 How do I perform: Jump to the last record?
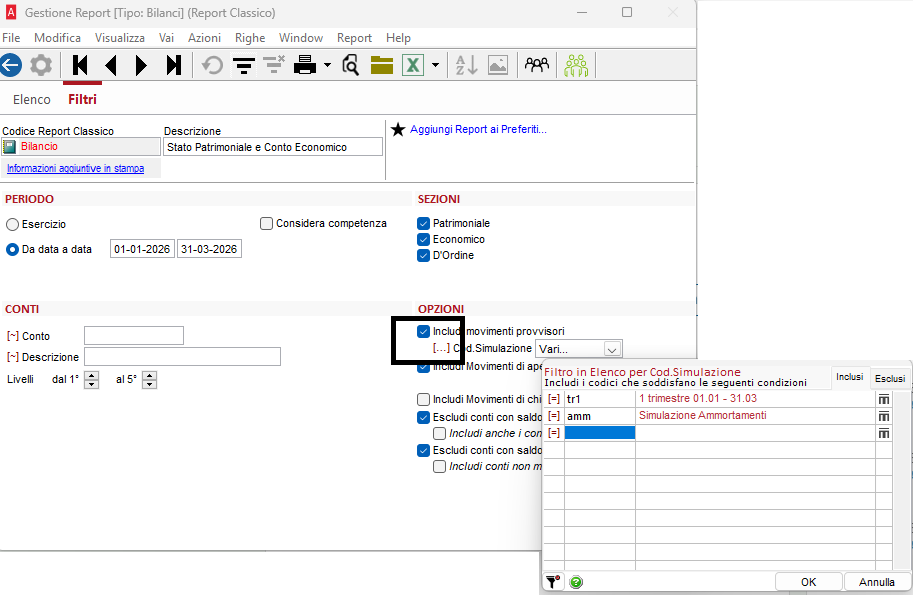tap(173, 65)
